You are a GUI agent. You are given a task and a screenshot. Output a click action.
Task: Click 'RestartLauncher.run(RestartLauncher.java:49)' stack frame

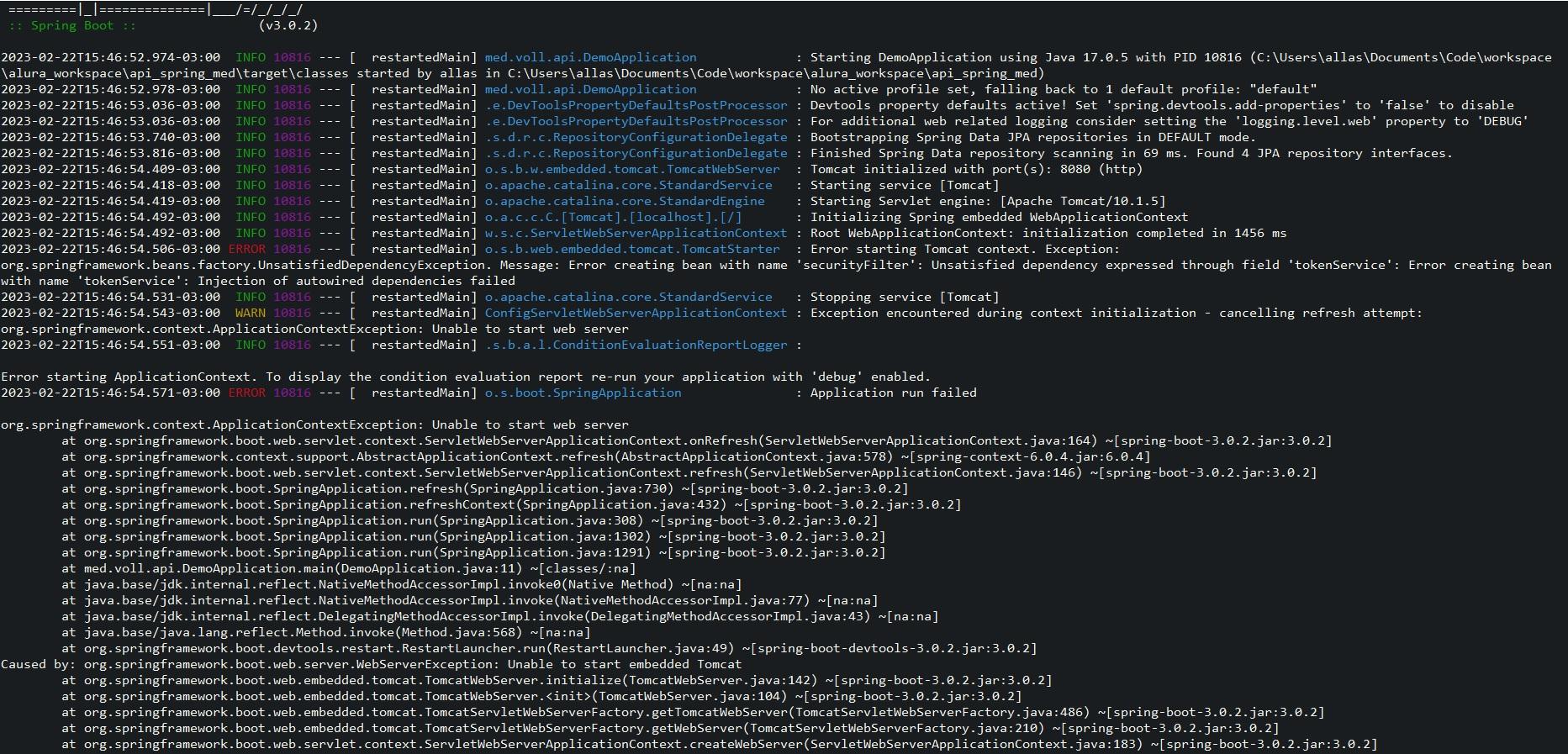point(549,648)
